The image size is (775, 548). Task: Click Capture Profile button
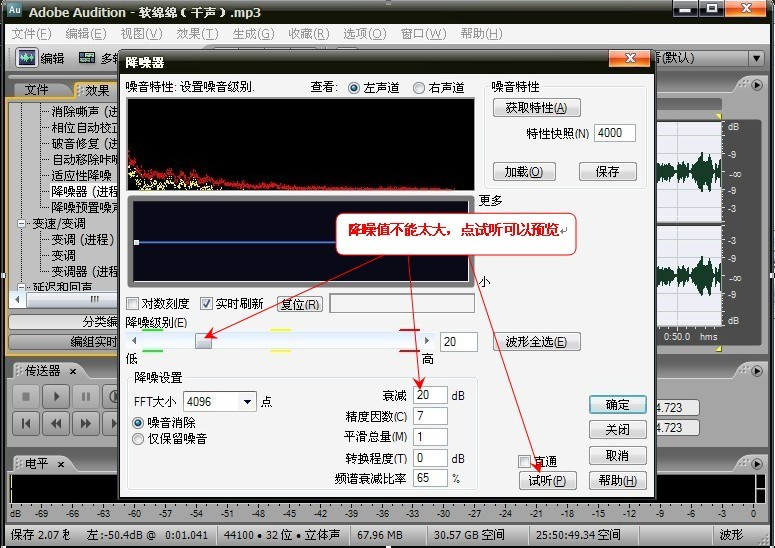pos(536,108)
